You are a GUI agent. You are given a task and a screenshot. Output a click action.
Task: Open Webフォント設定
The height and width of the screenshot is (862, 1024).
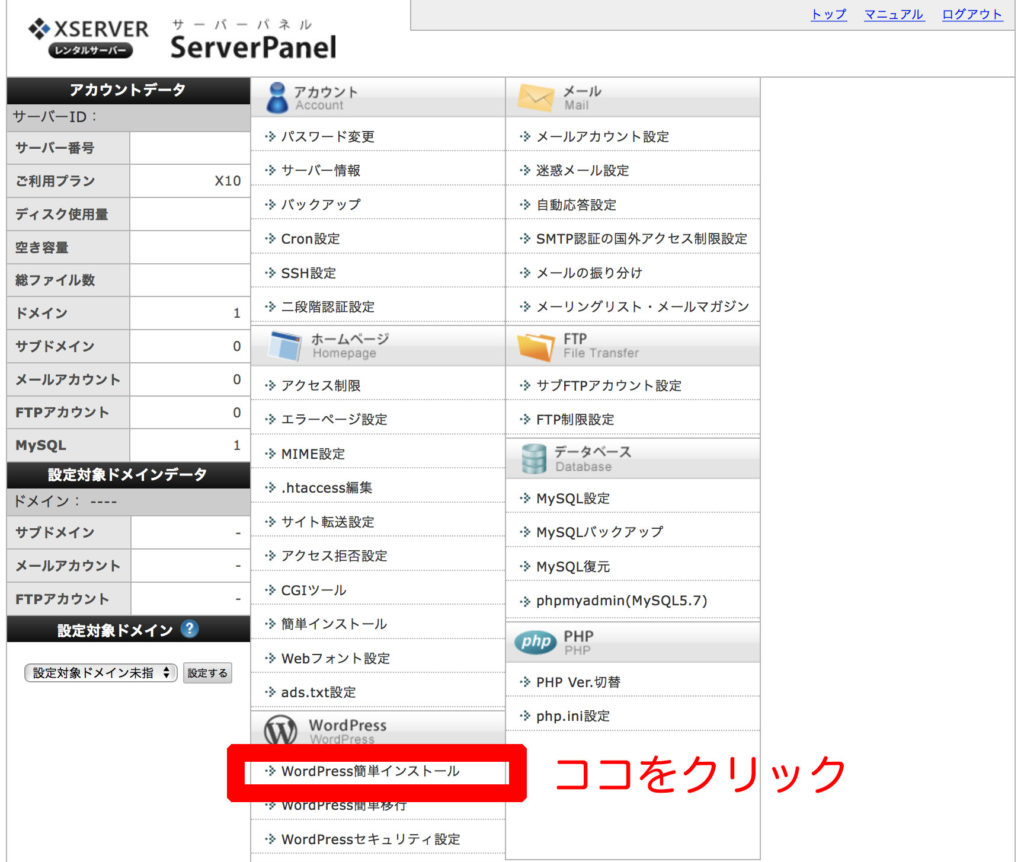[x=335, y=658]
